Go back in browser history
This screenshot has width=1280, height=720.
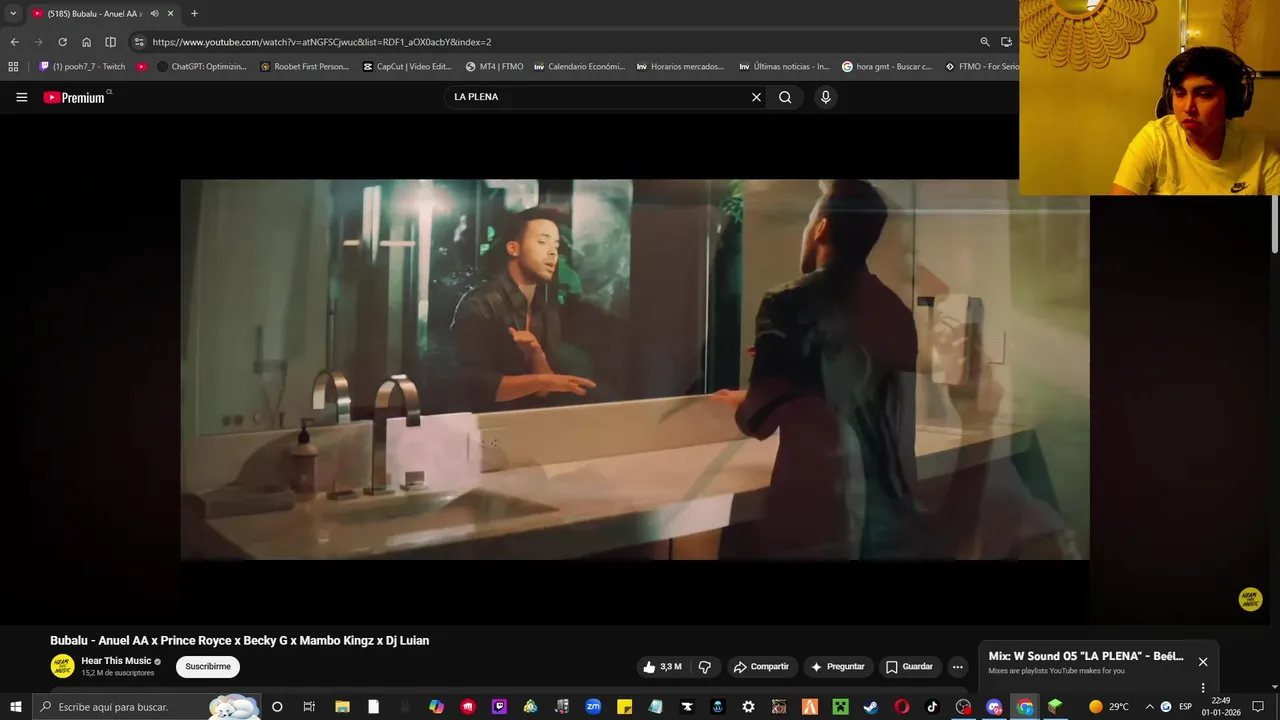[x=14, y=42]
